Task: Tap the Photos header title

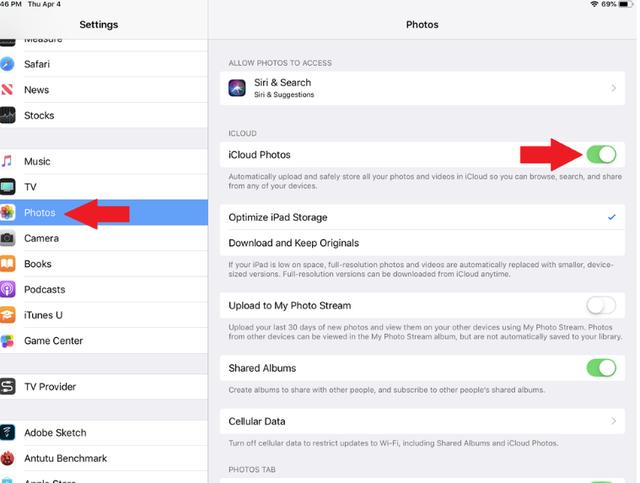Action: pyautogui.click(x=422, y=24)
